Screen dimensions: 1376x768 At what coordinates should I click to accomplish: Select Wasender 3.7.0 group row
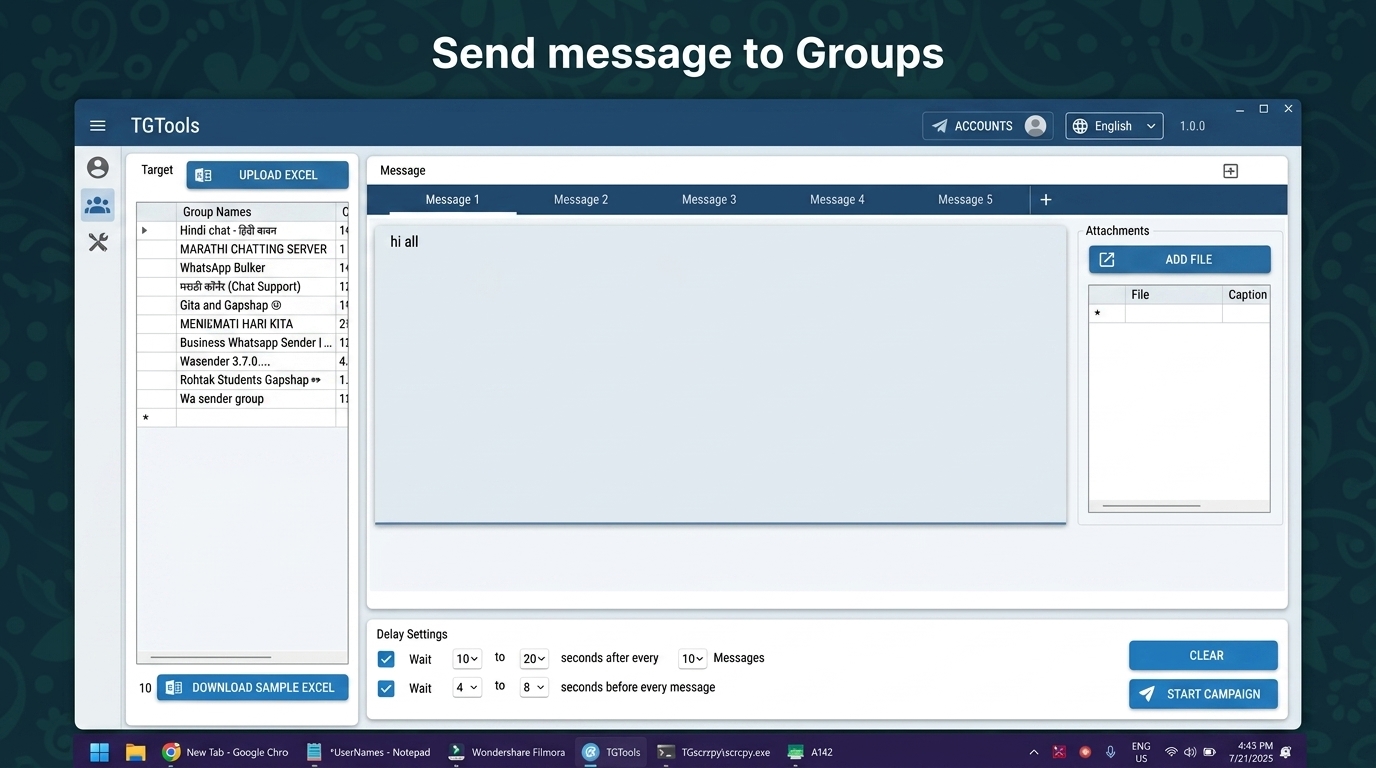click(x=242, y=361)
